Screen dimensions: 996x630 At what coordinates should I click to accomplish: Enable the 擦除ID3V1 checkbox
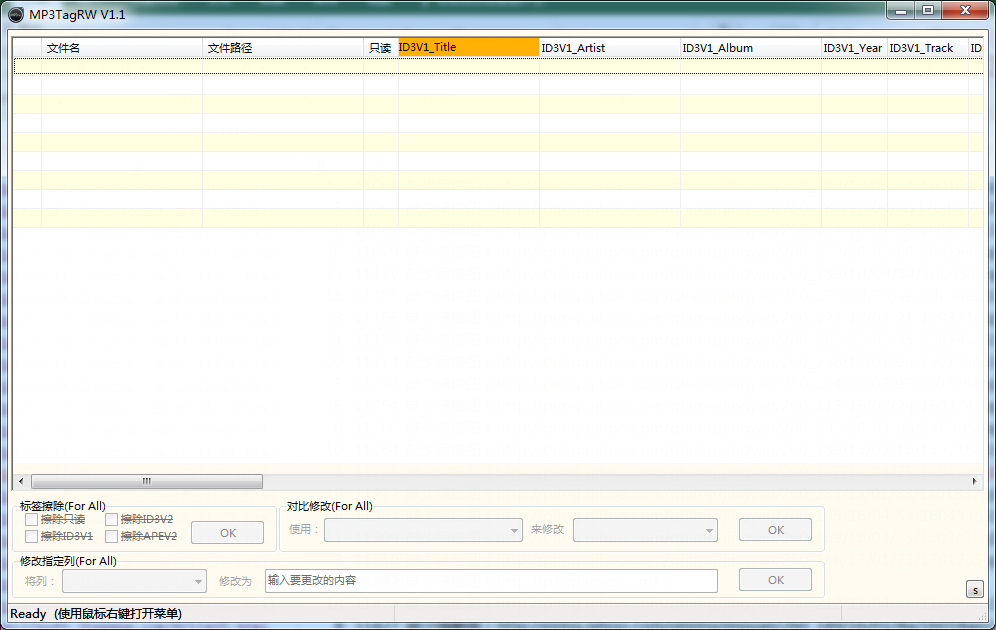point(31,537)
